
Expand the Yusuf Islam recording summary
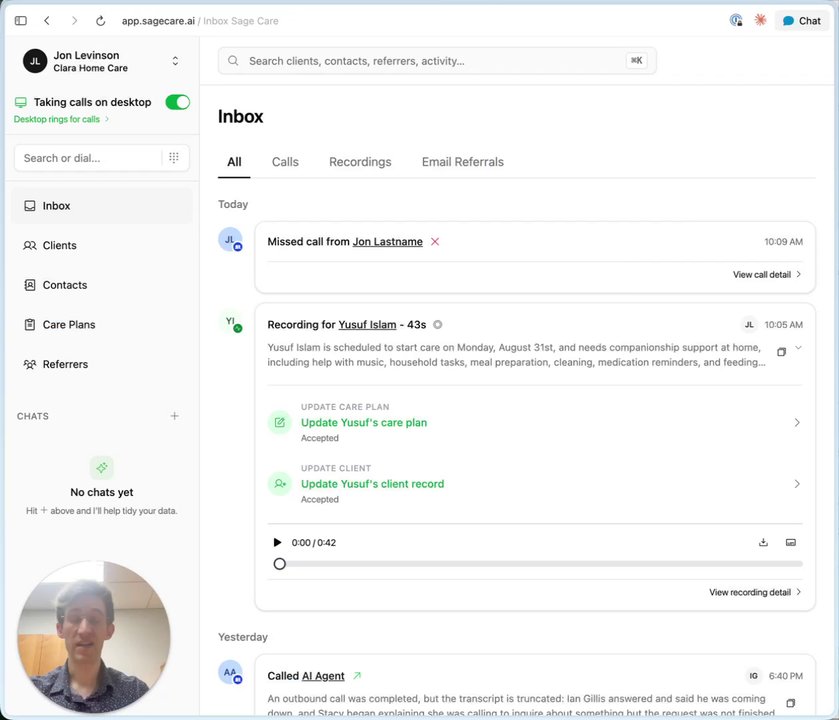click(x=798, y=348)
